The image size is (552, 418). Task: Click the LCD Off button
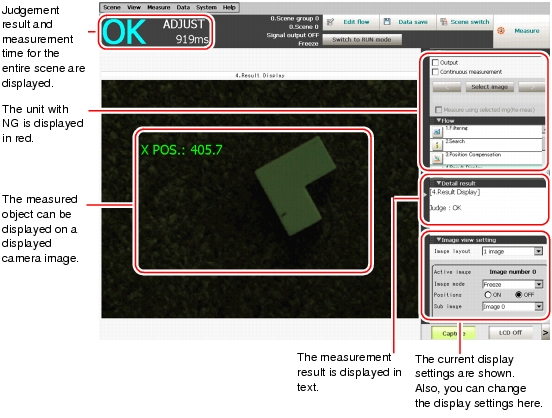(510, 333)
